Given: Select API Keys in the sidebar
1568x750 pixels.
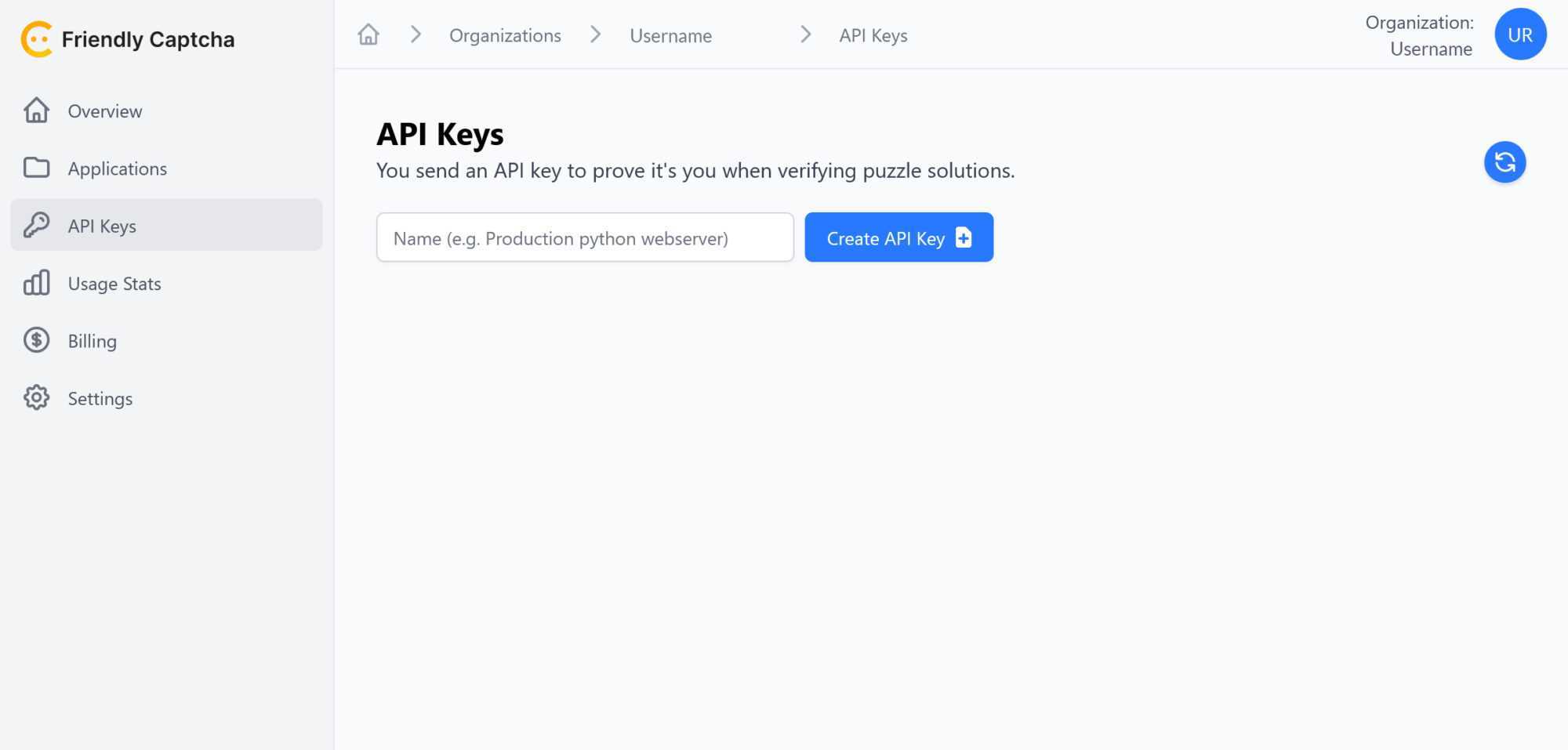Looking at the screenshot, I should (102, 226).
